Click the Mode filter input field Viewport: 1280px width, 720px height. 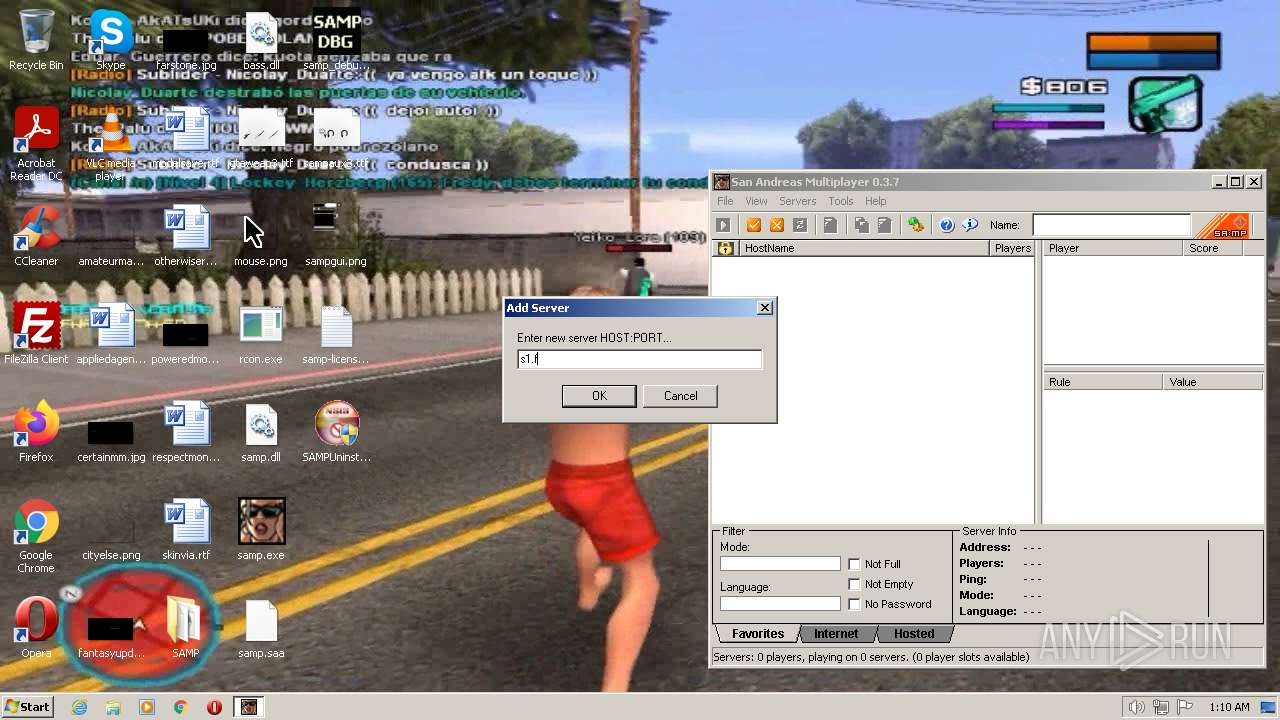tap(780, 564)
